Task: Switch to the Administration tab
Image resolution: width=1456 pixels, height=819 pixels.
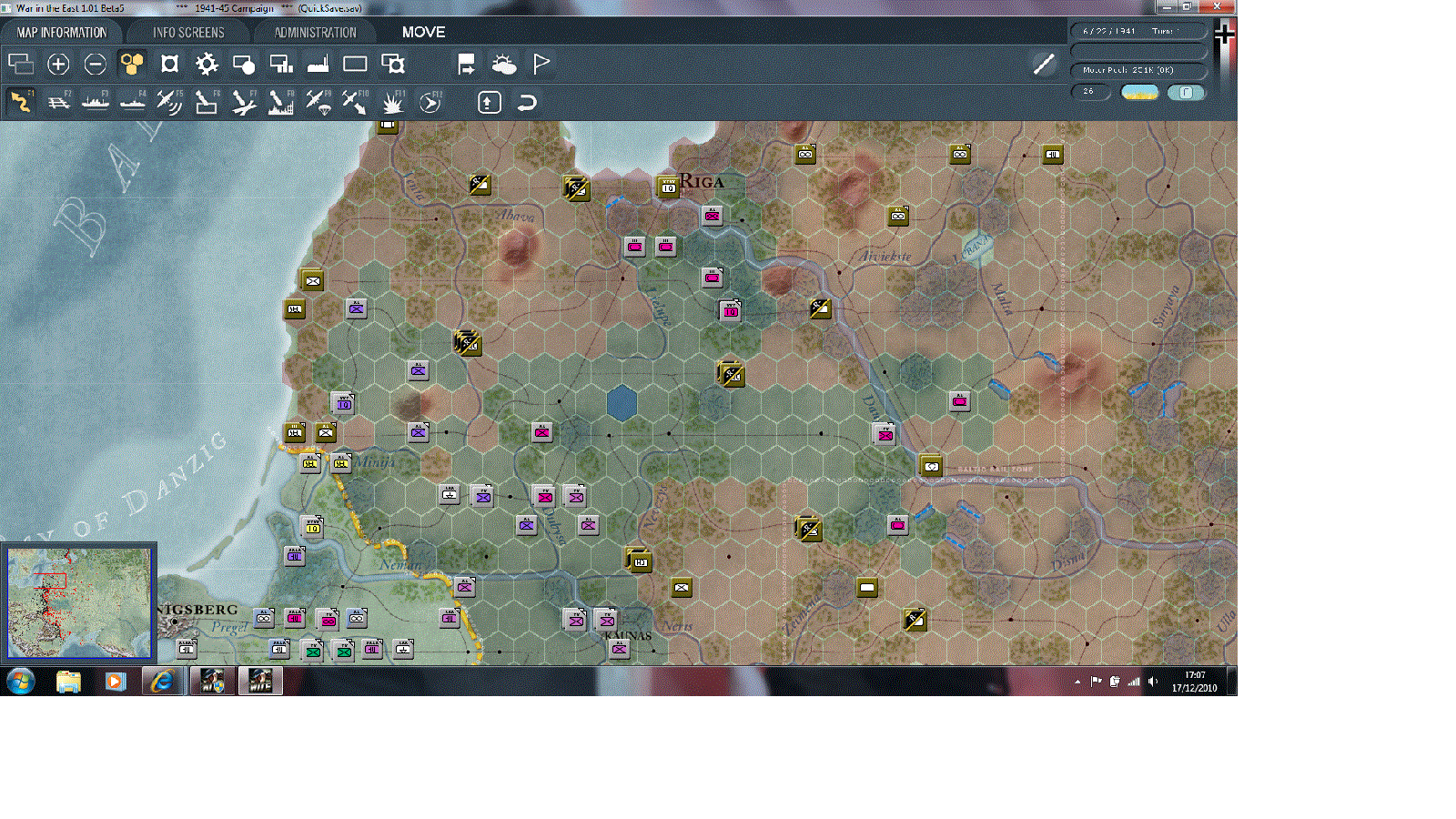Action: [x=315, y=32]
